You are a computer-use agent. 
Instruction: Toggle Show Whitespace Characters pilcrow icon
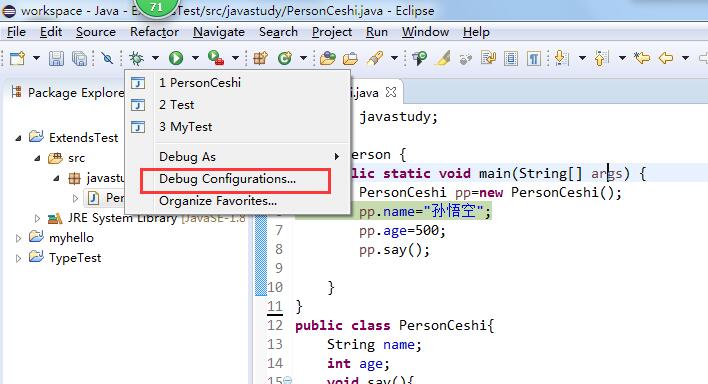534,58
